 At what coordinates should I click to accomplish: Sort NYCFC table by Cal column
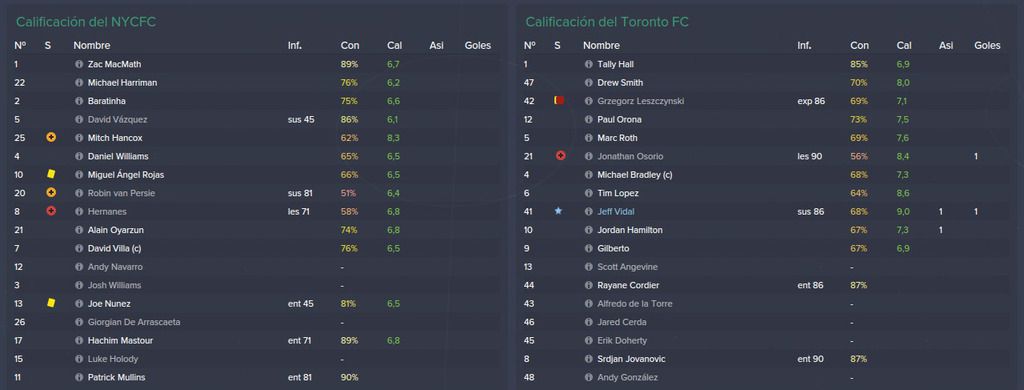pyautogui.click(x=394, y=46)
